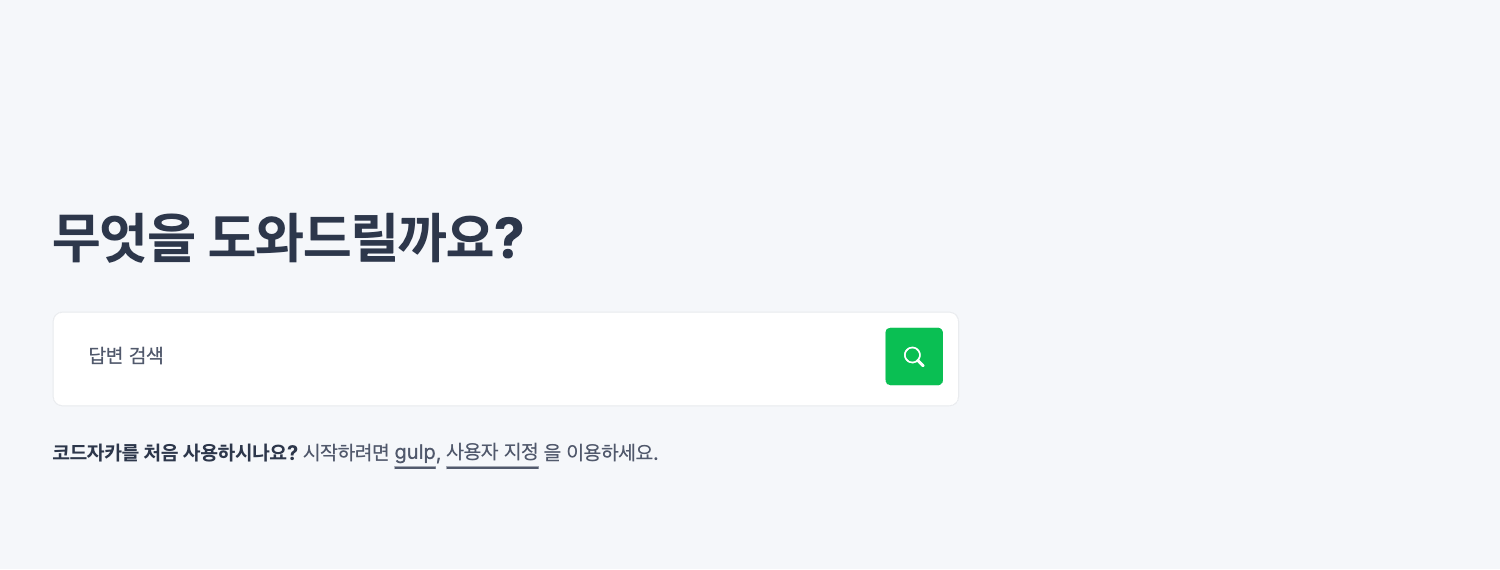Screen dimensions: 1500x570
Task: Select the green square search icon button
Action: [x=913, y=357]
